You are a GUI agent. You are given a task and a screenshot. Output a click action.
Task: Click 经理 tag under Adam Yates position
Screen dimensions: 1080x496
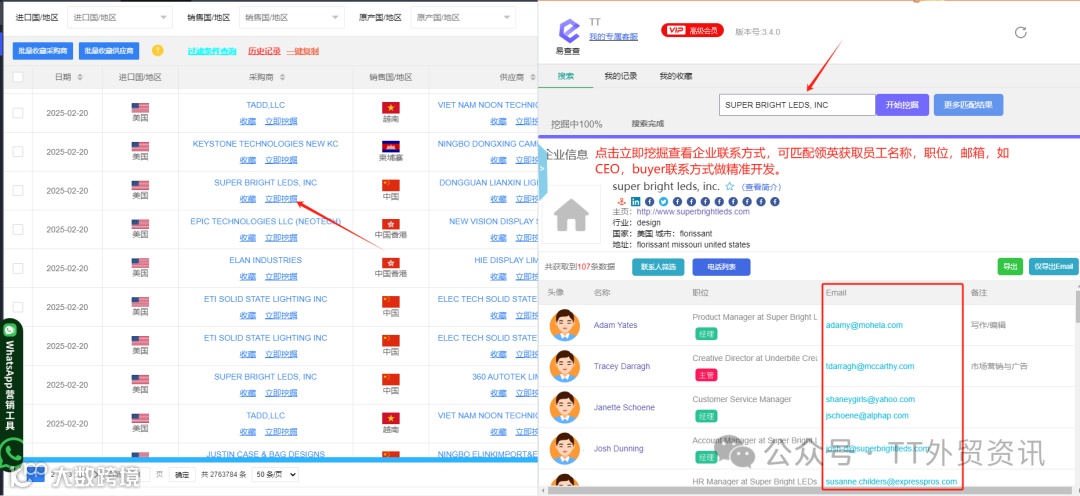pos(706,334)
